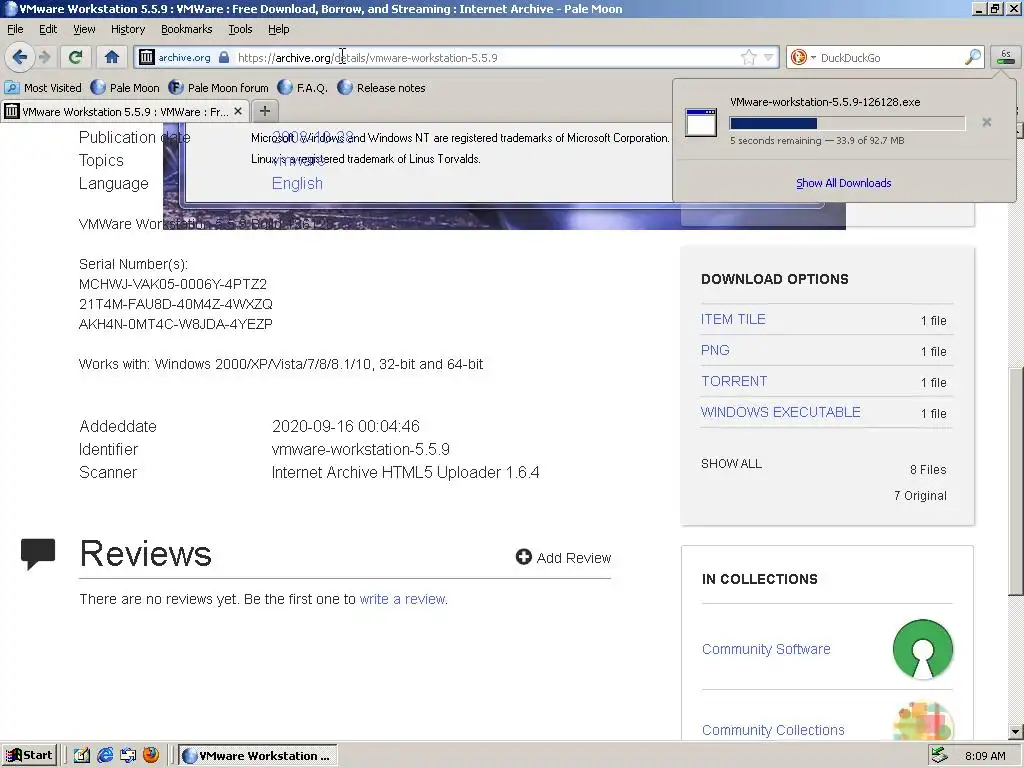Open the Pale Moon forum bookmark

[x=218, y=88]
